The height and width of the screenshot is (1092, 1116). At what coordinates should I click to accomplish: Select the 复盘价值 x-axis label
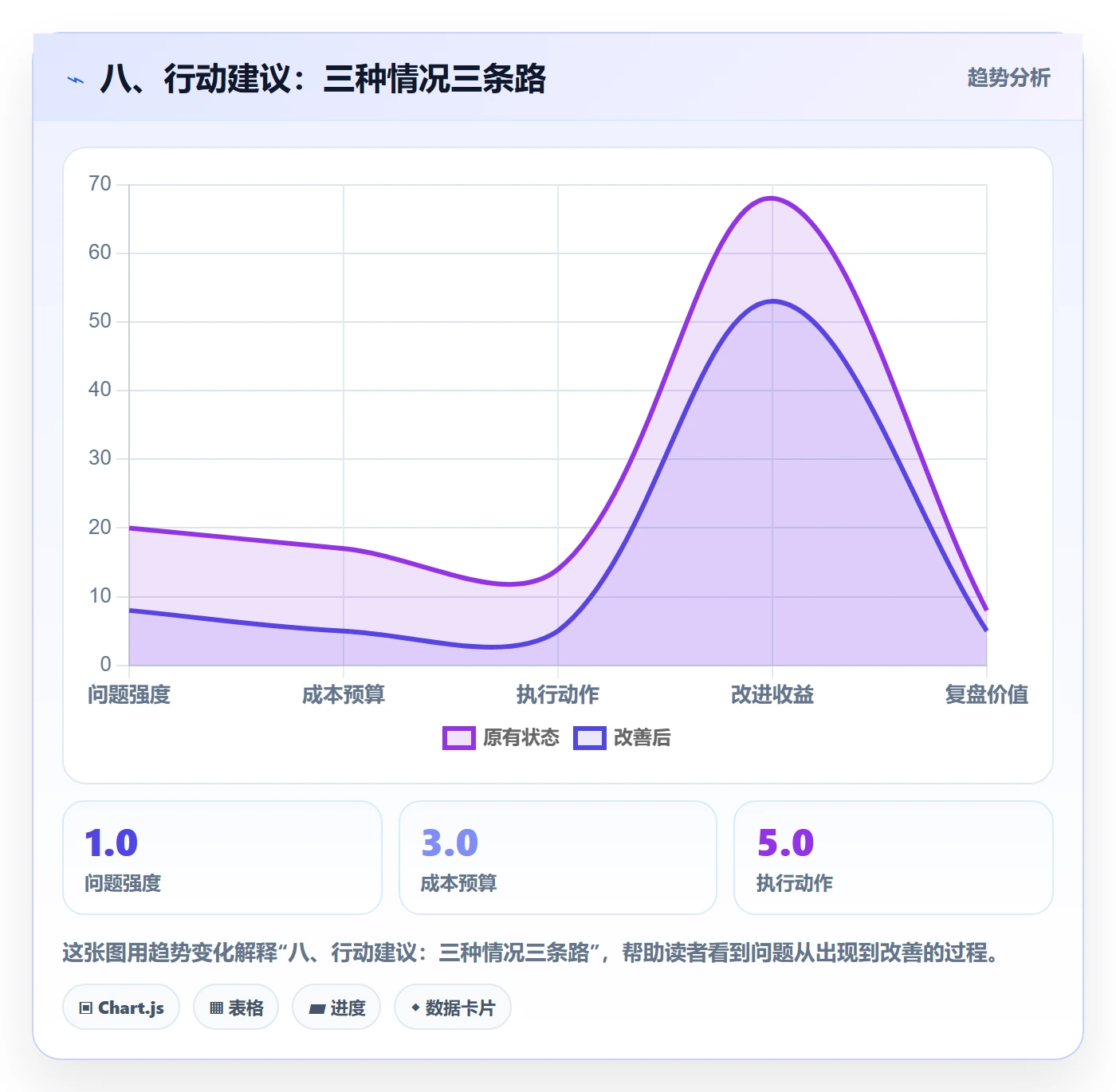coord(987,694)
